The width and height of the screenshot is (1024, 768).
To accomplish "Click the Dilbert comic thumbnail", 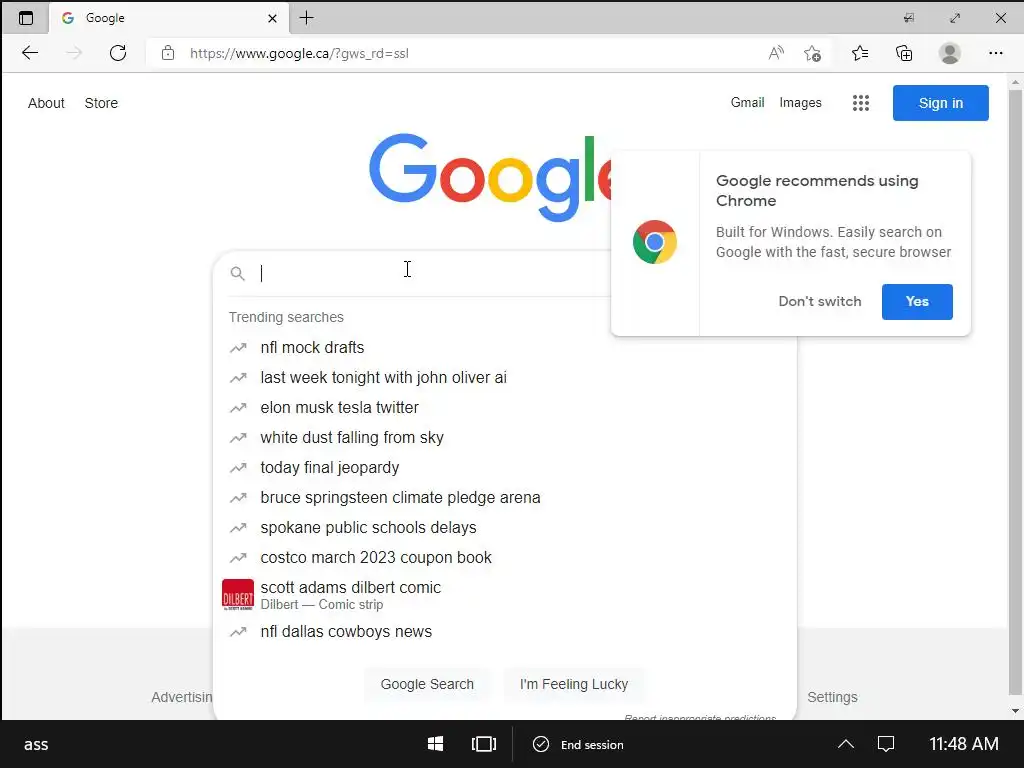I will 238,595.
